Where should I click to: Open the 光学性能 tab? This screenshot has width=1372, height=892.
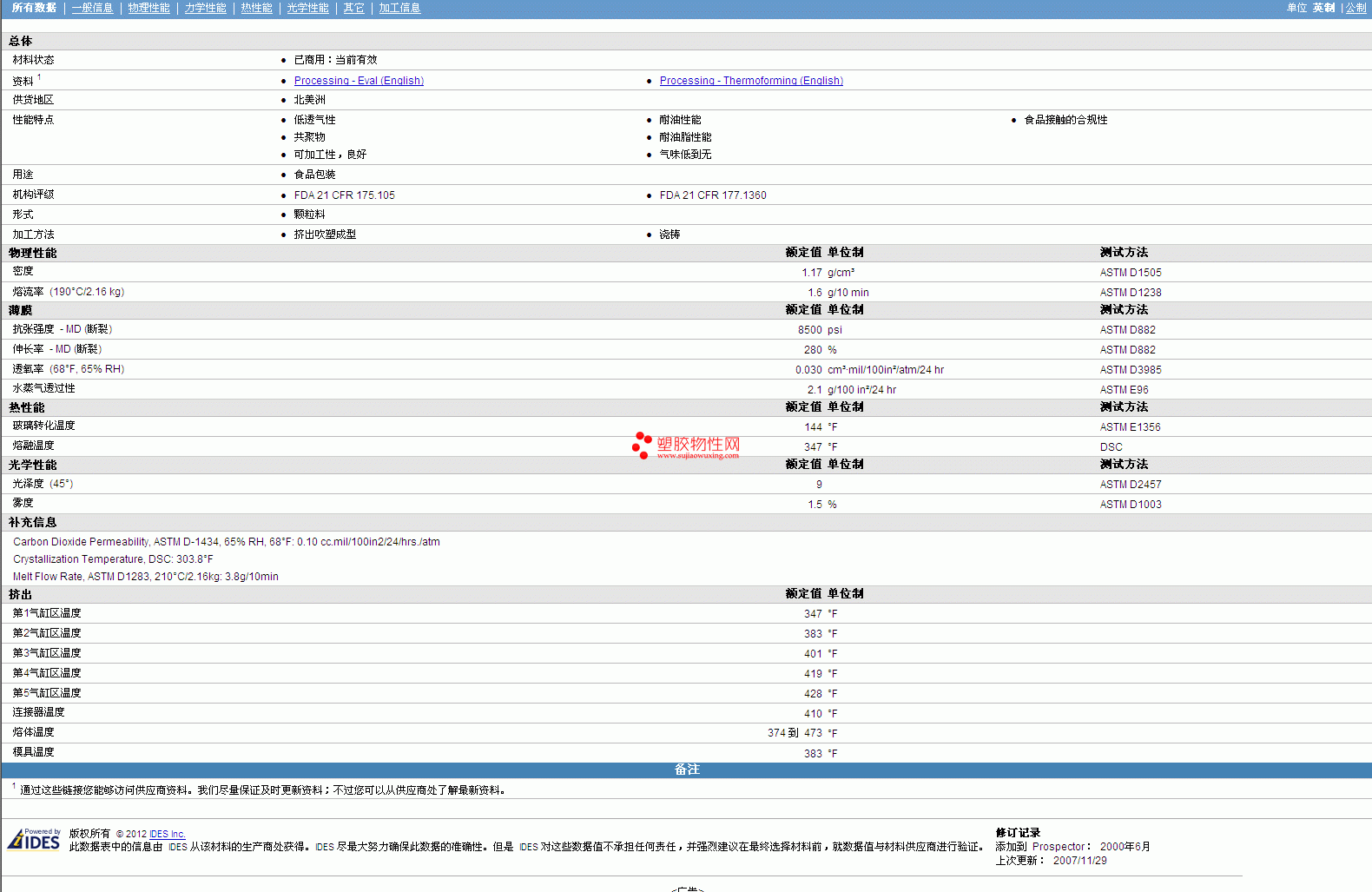tap(307, 8)
